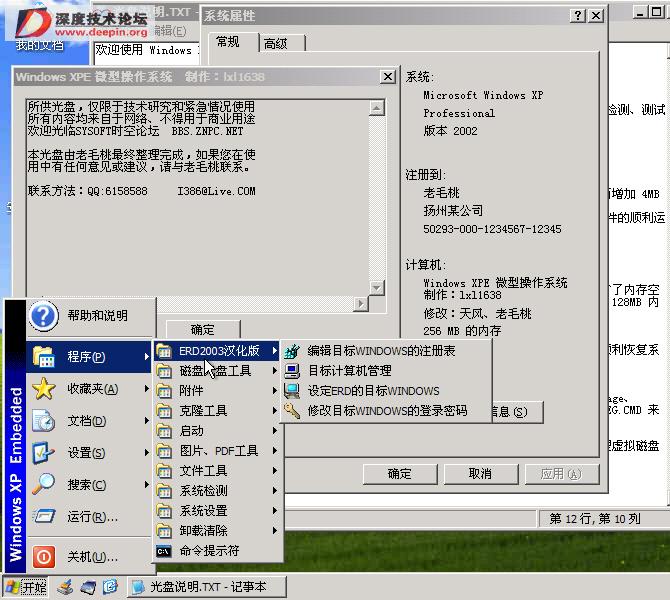This screenshot has height=600, width=670.
Task: Open 目标计算机管理 from the ERD2003 submenu
Action: (385, 371)
